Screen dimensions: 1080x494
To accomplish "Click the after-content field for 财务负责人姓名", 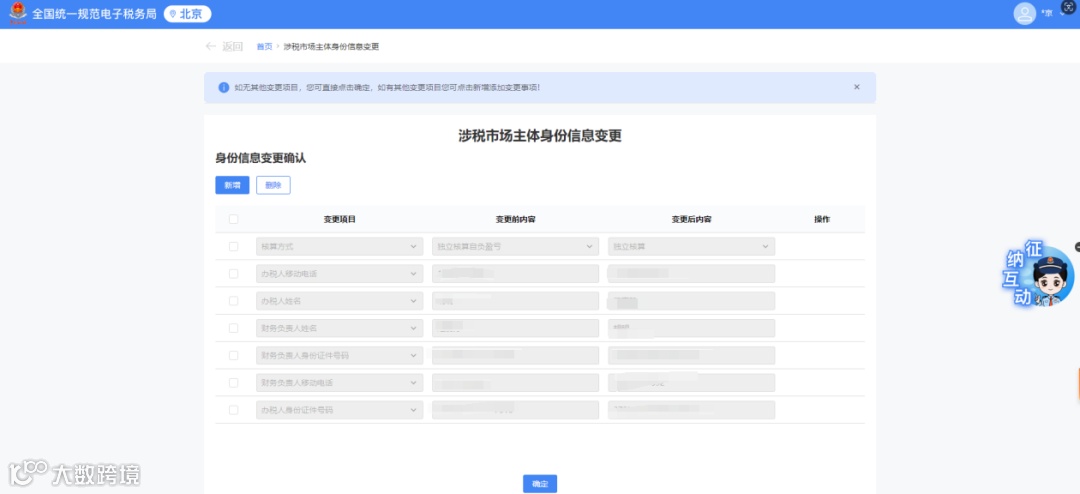I will pyautogui.click(x=692, y=328).
